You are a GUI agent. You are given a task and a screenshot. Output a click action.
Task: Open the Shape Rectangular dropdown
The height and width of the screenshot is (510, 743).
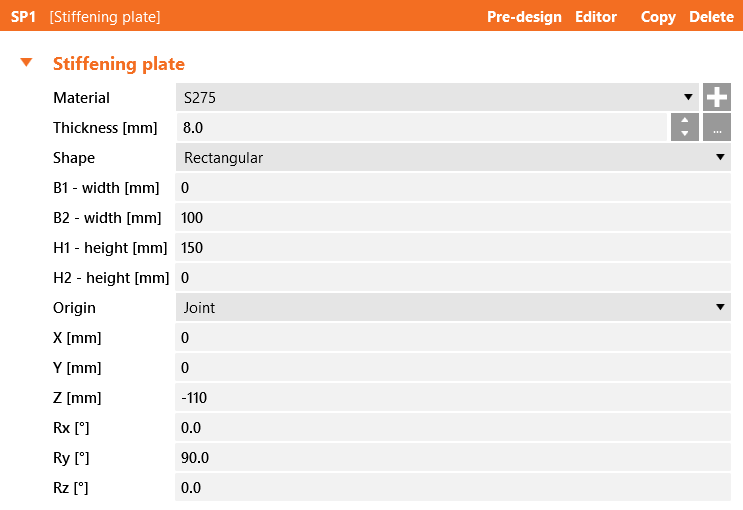[x=452, y=157]
